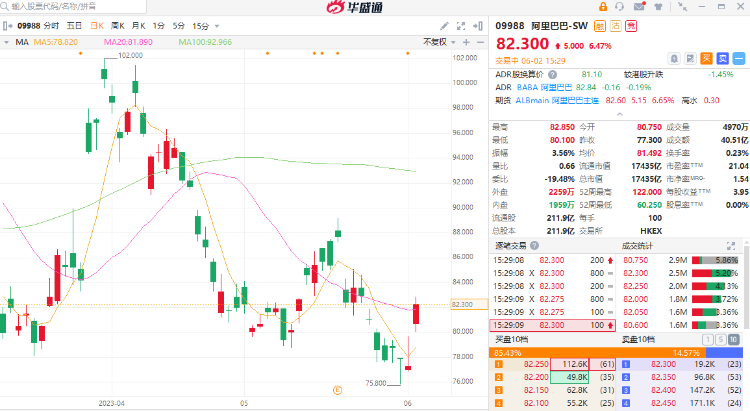This screenshot has height=411, width=750.
Task: Click the light blue minus button
Action: [739, 59]
